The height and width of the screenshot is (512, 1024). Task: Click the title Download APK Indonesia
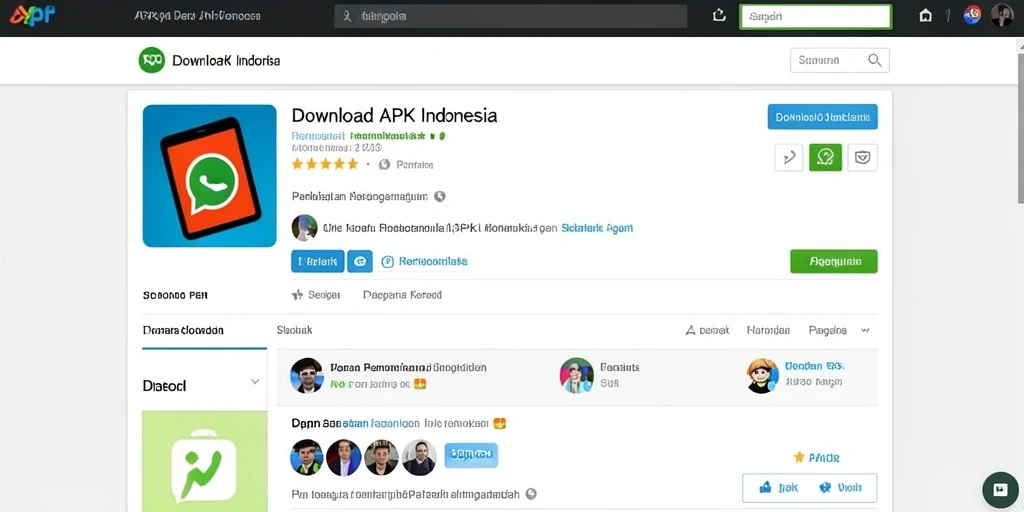pyautogui.click(x=394, y=116)
